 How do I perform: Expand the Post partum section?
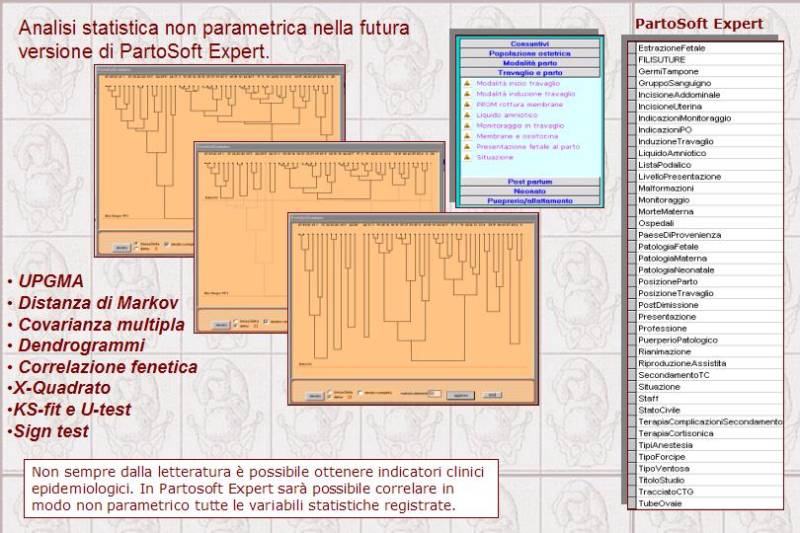pyautogui.click(x=530, y=182)
